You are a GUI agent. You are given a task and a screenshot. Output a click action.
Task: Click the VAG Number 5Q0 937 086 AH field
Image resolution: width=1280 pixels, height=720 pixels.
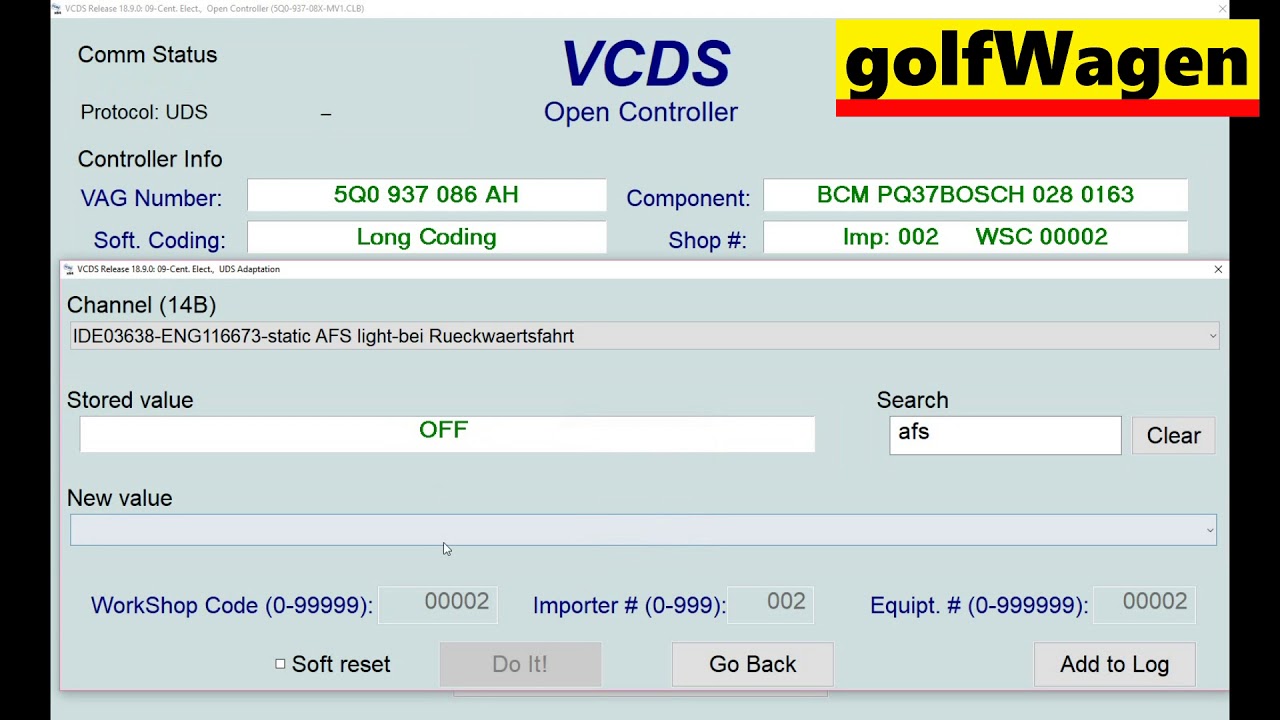coord(427,196)
